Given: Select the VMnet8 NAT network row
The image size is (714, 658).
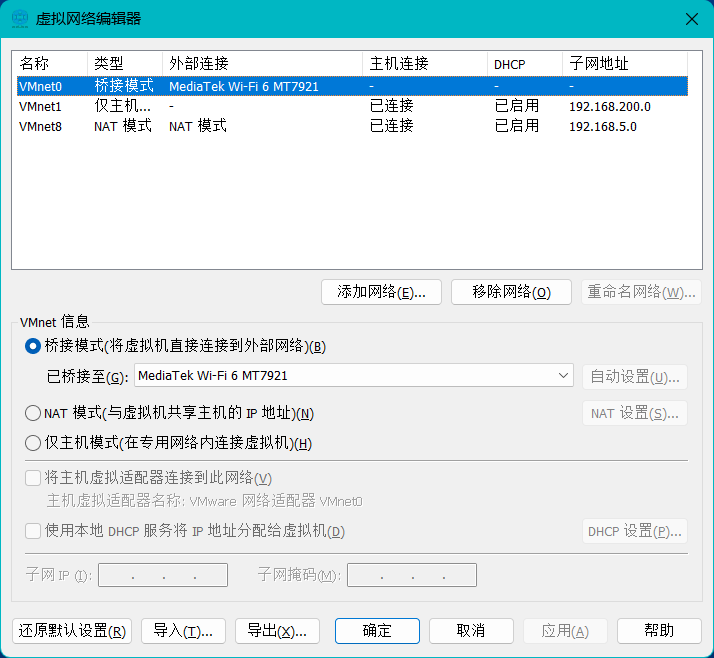Looking at the screenshot, I should [x=40, y=126].
